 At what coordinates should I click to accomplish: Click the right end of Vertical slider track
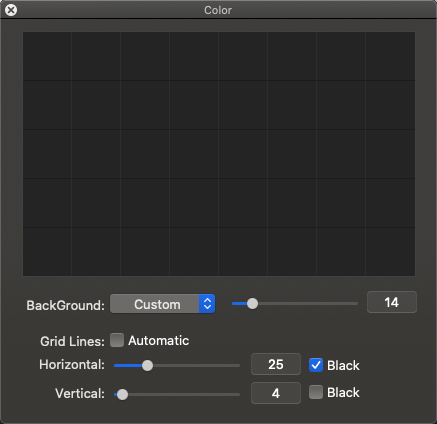click(238, 394)
